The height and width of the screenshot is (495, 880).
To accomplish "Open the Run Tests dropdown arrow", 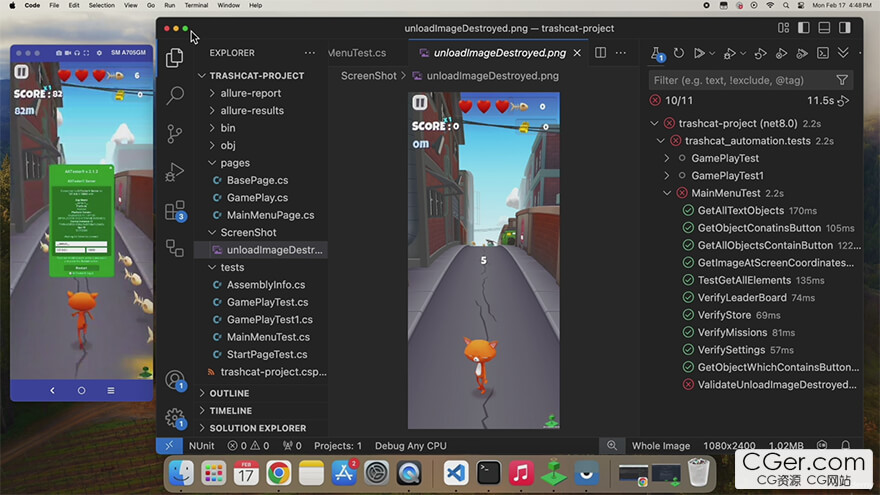I will coord(712,53).
